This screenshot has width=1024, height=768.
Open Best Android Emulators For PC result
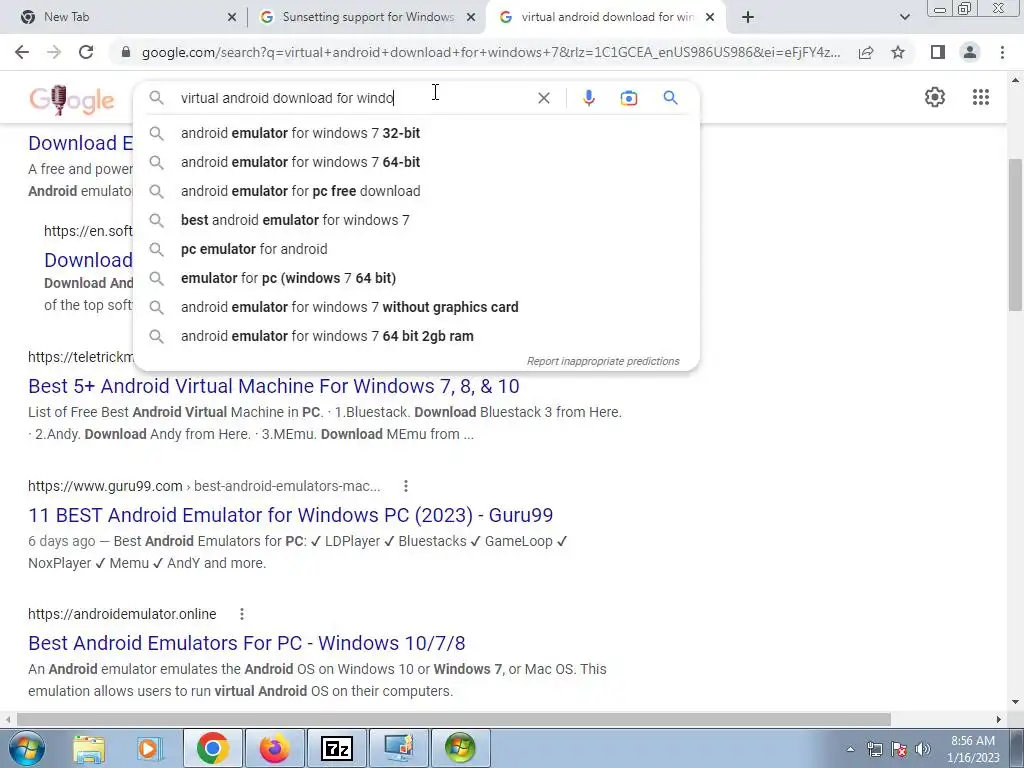tap(247, 643)
